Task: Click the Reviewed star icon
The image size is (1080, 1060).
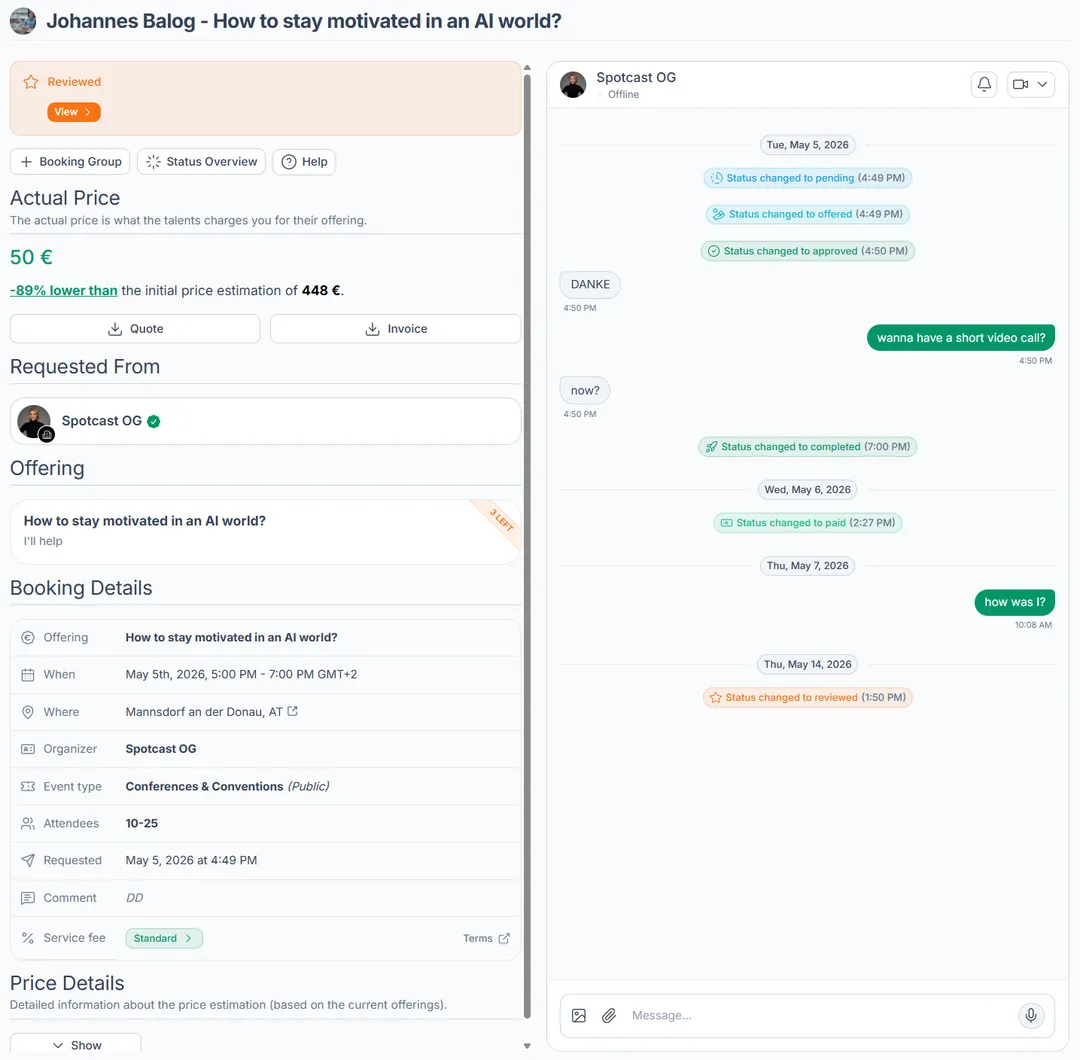Action: coord(31,82)
